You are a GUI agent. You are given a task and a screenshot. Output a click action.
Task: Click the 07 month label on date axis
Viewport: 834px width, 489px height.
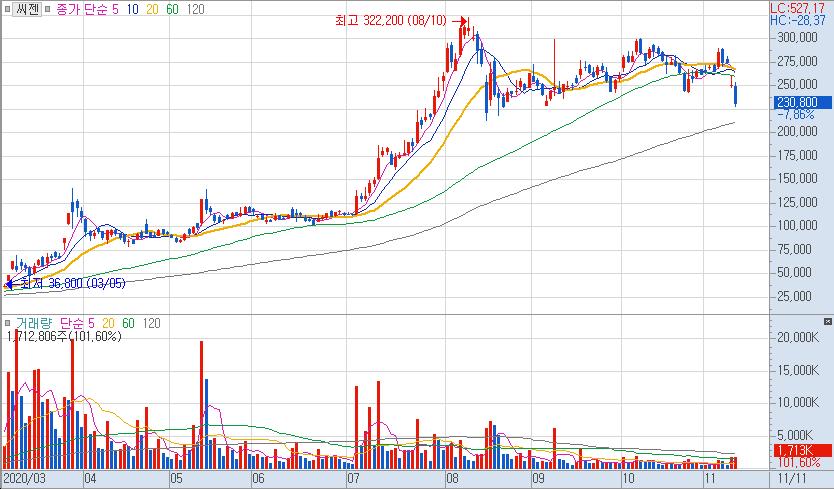[x=354, y=478]
